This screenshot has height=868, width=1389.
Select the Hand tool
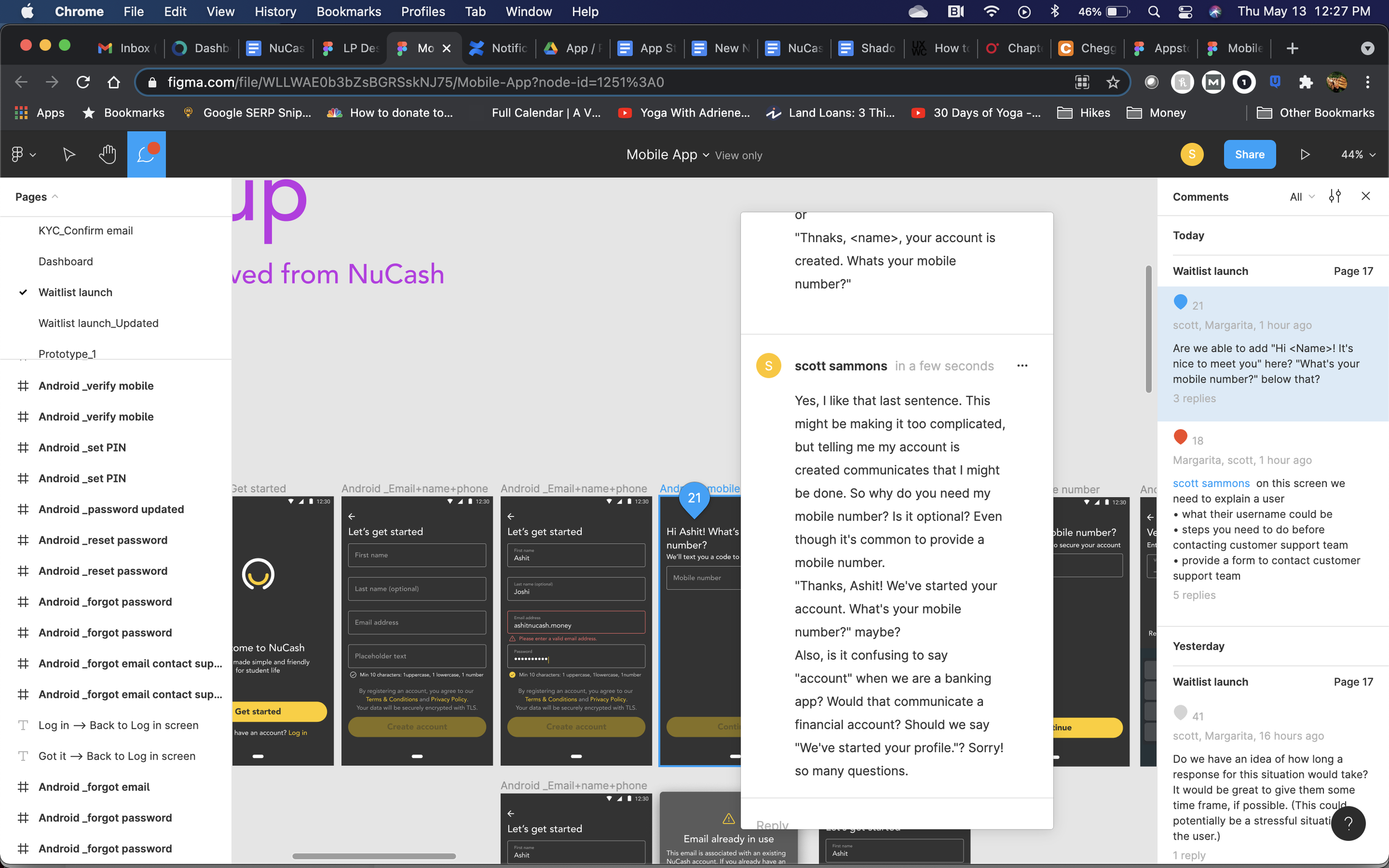pos(107,154)
